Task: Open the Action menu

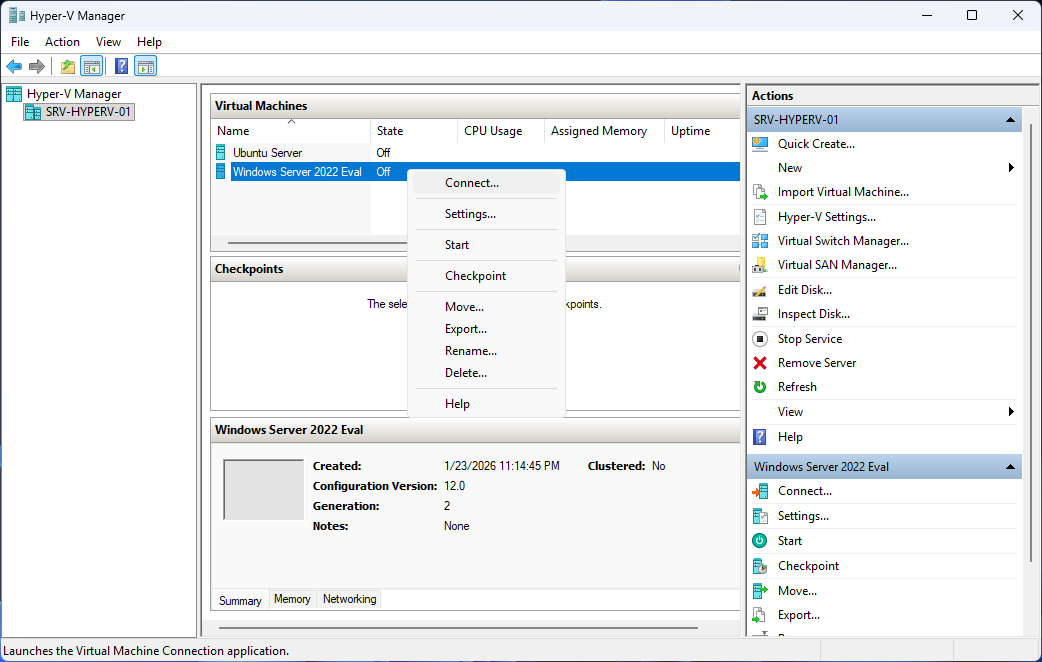Action: (x=62, y=42)
